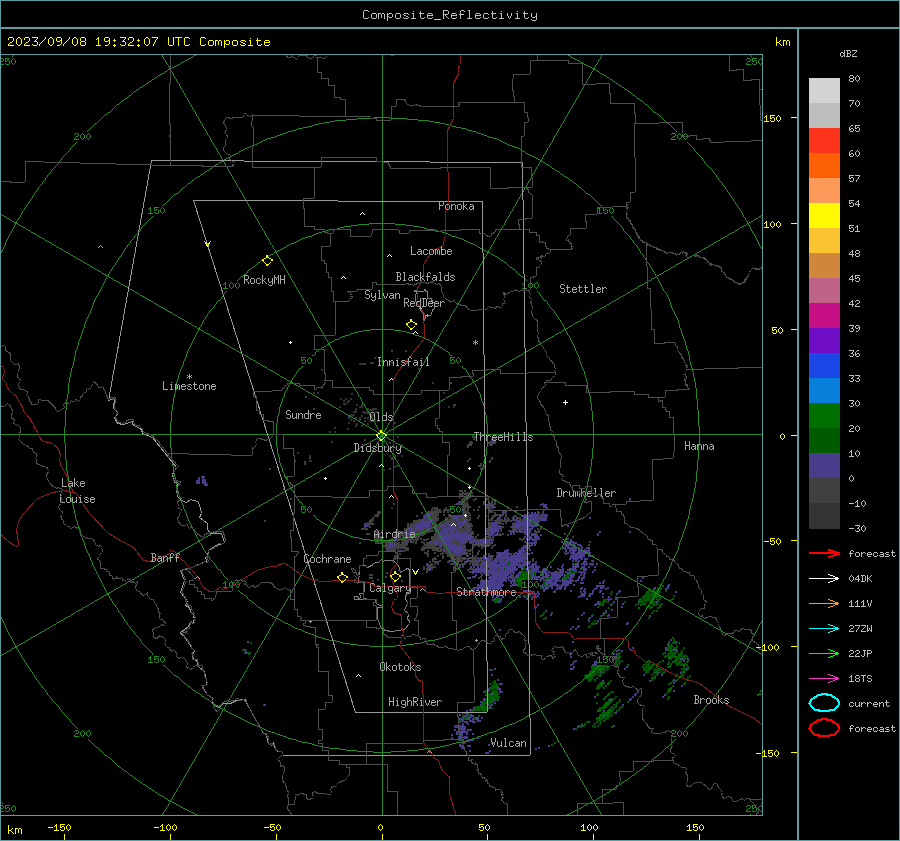Click the yellow diamond marker above Calgary
The image size is (900, 841).
(395, 576)
